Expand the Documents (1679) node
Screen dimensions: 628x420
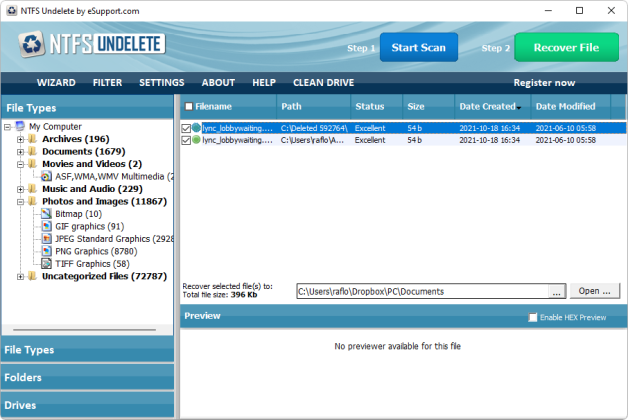(20, 152)
